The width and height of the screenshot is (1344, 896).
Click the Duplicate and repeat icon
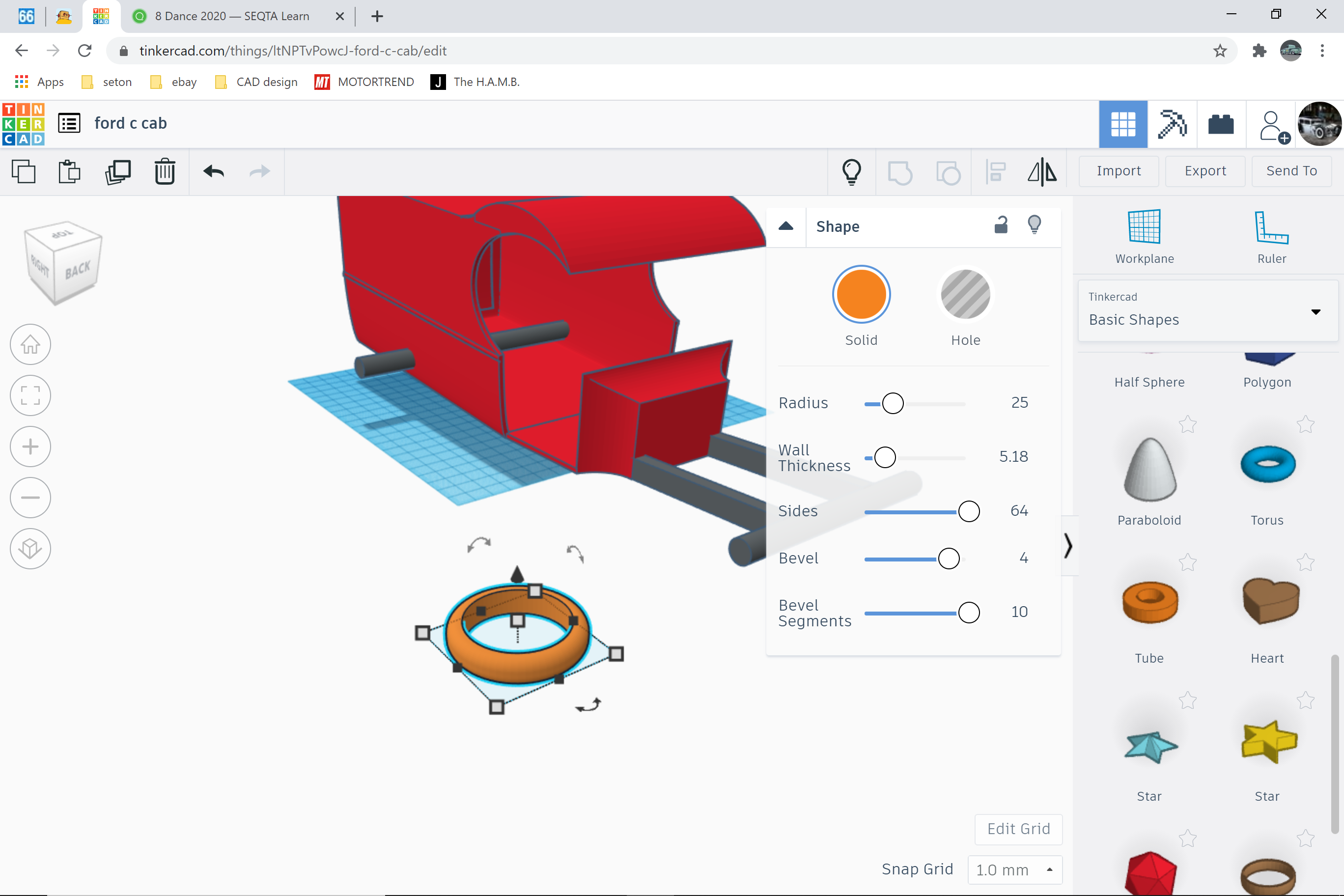[118, 171]
